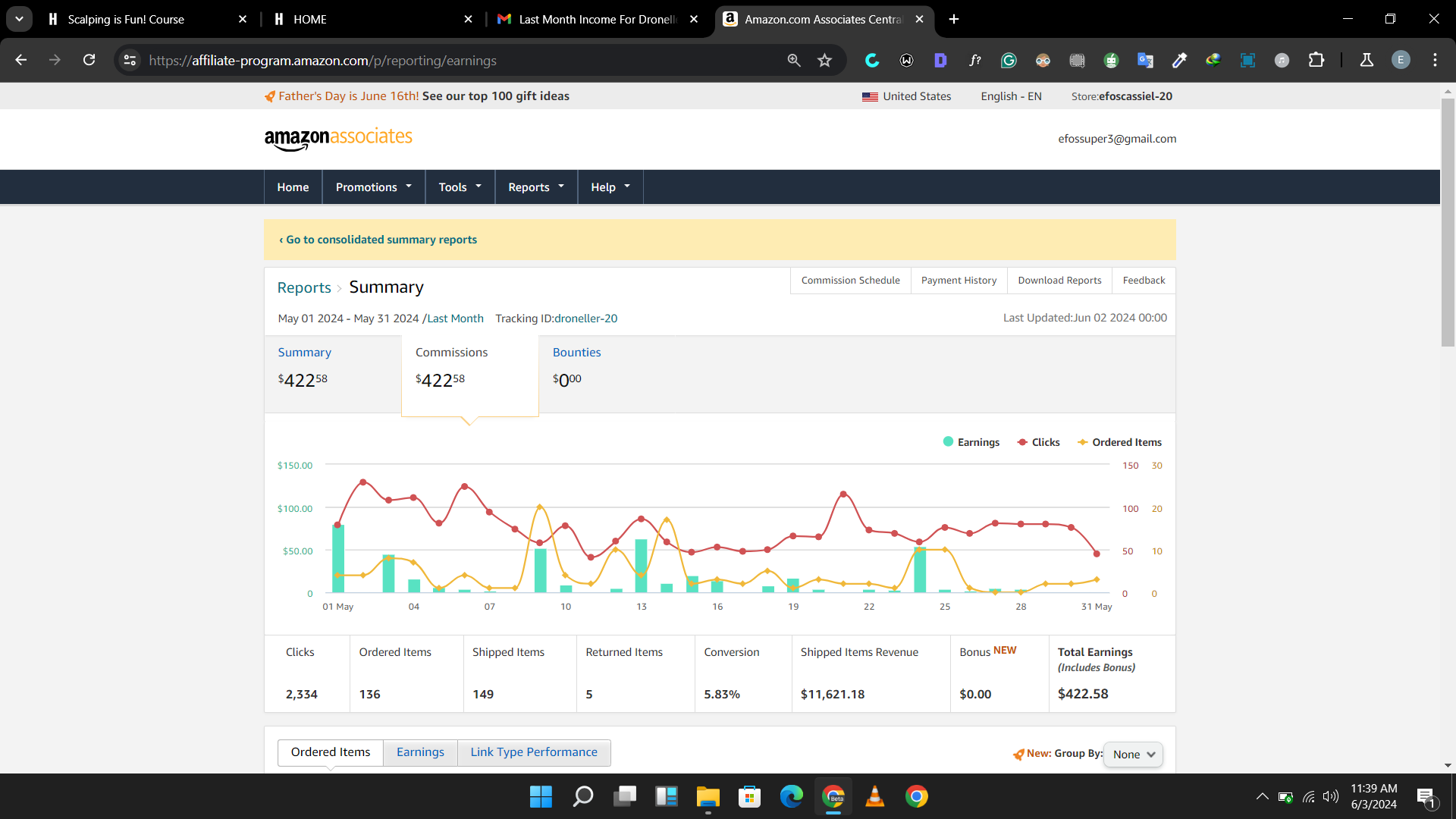The width and height of the screenshot is (1456, 819).
Task: Open the Google Translate extension icon
Action: click(1145, 60)
